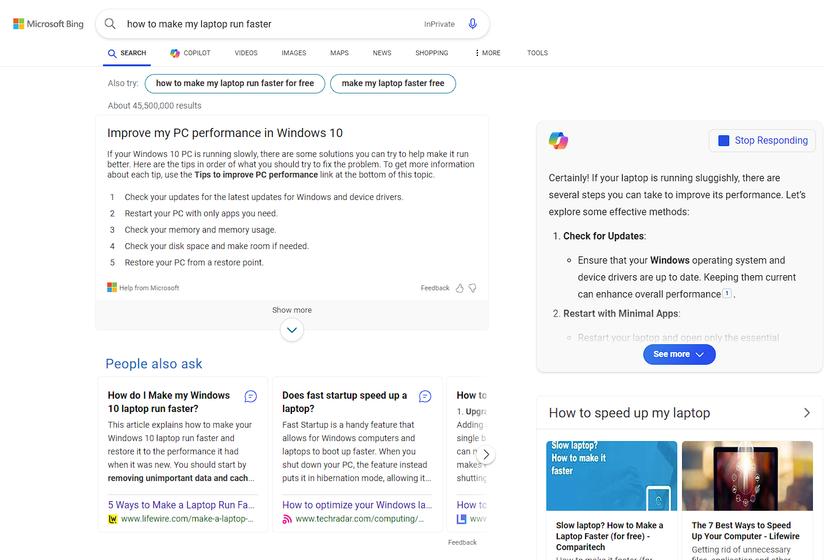
Task: Click the Stop Responding button
Action: tap(762, 141)
